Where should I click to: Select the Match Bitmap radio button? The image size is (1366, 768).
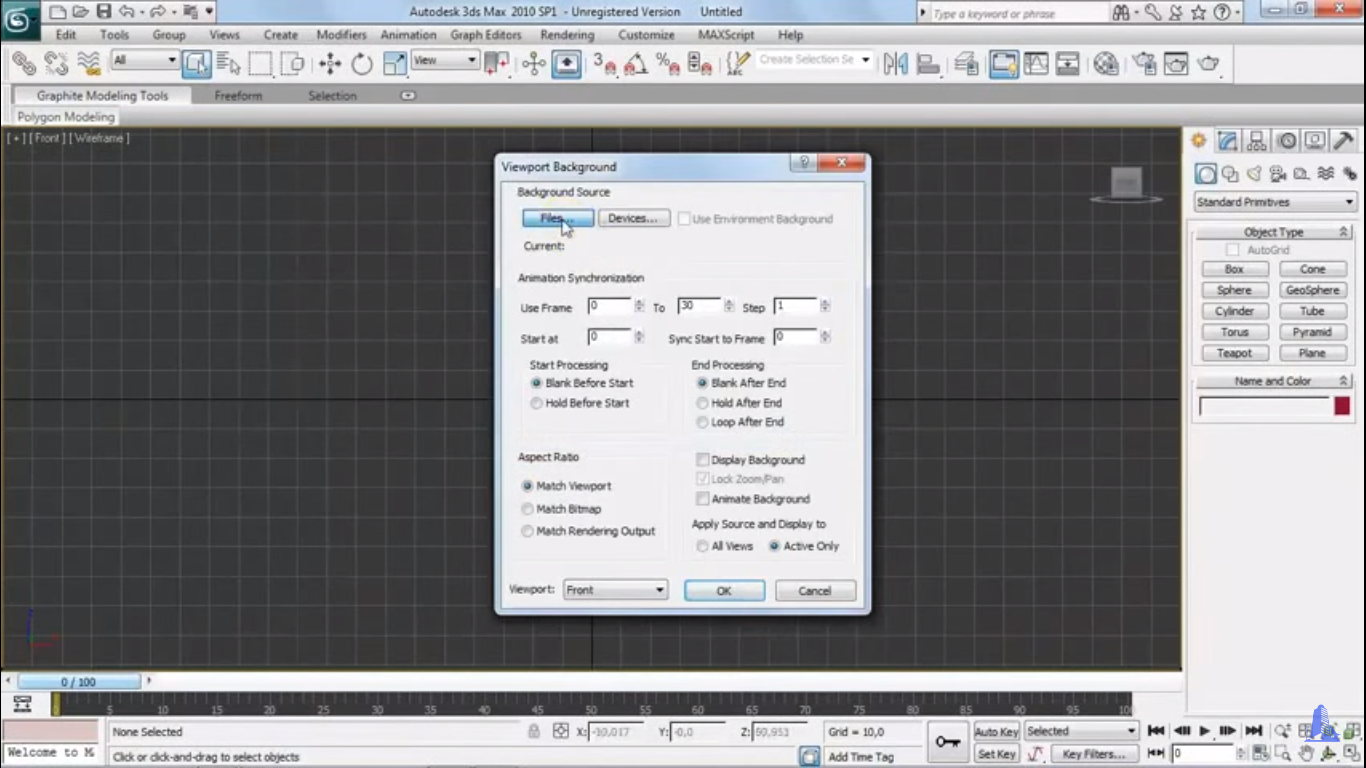coord(527,509)
